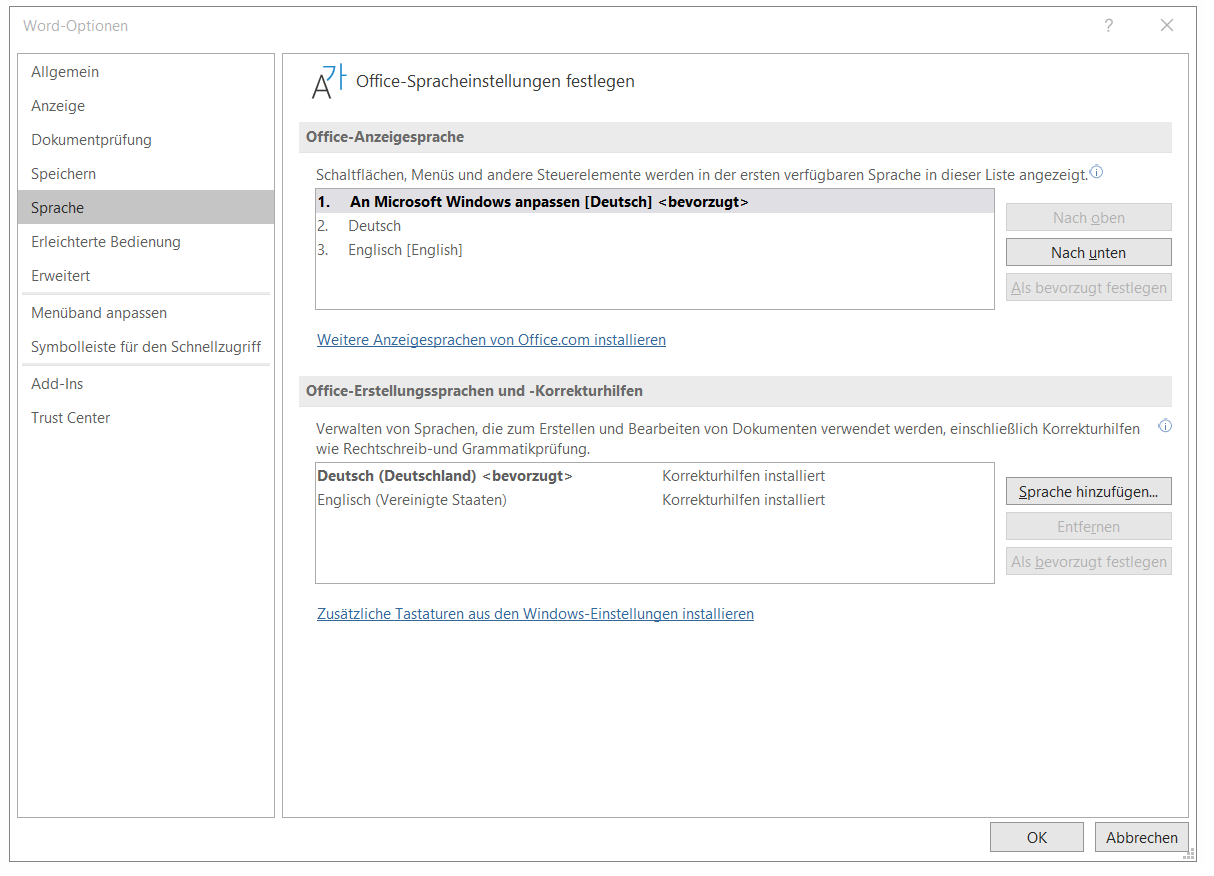Show the Erweitert options

click(x=146, y=276)
